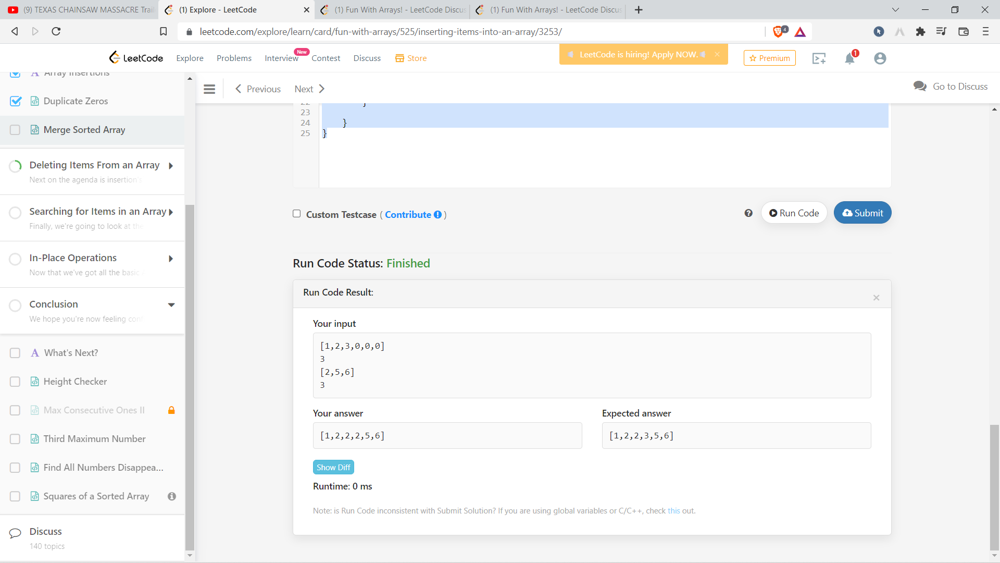Expand the Deleting Items From an Array chapter
Screen dimensions: 1000x563
[171, 166]
